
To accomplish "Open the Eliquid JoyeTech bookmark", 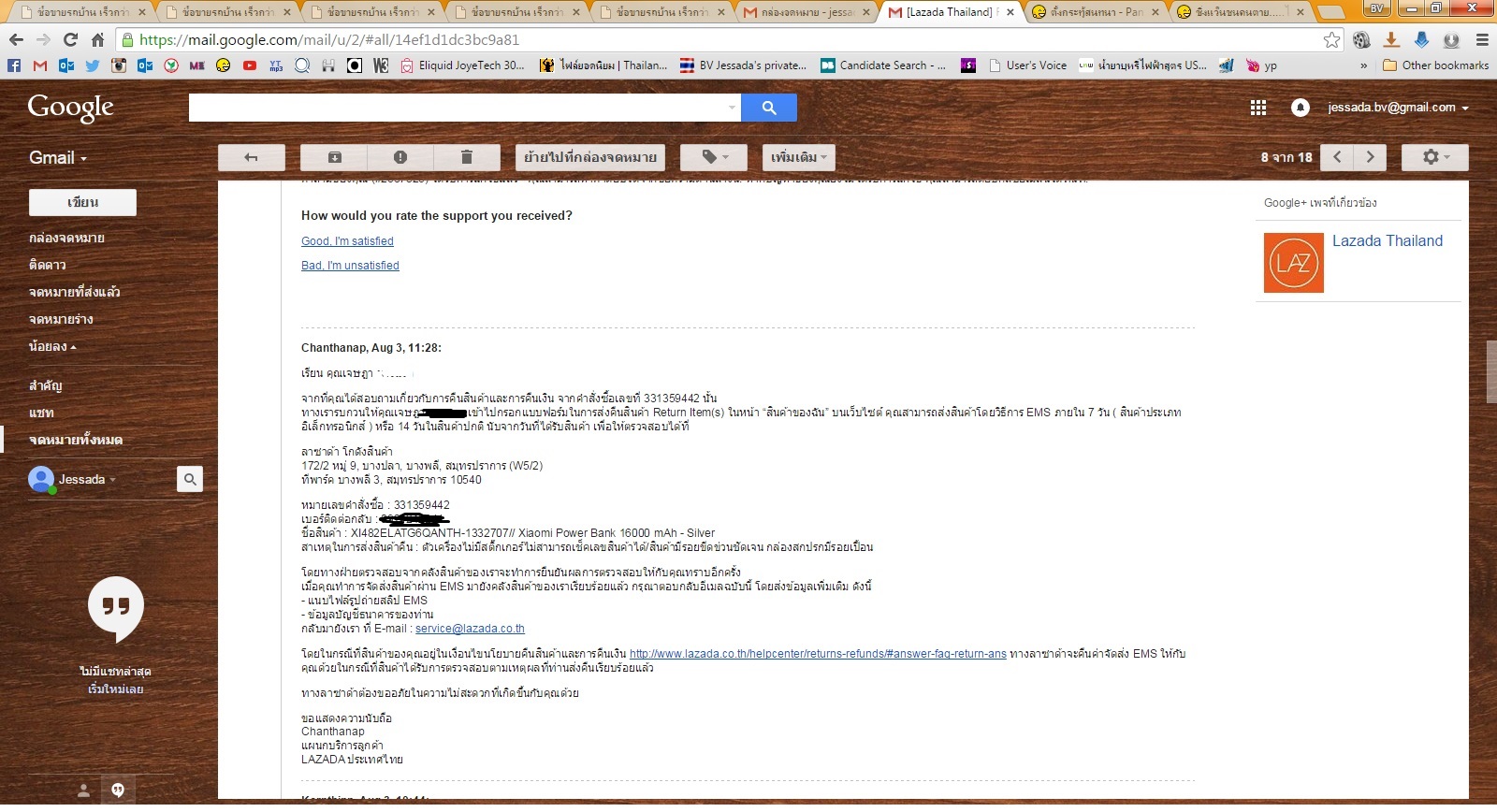I will coord(462,65).
